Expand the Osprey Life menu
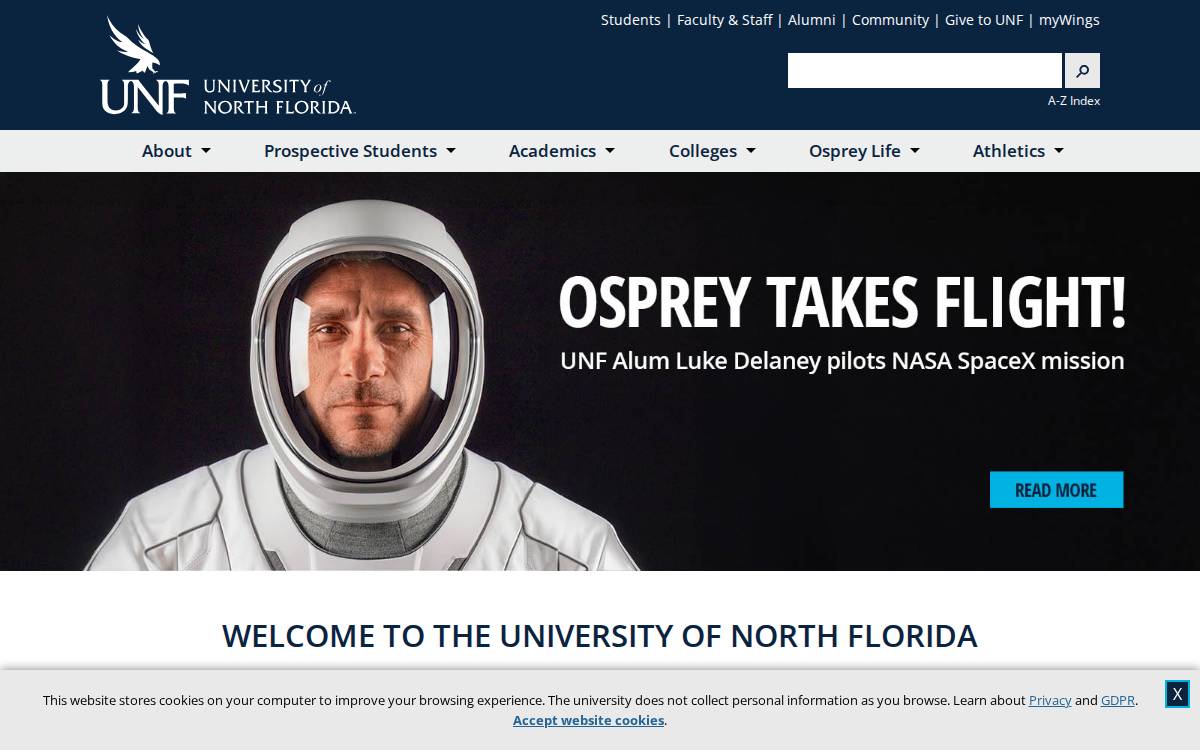Image resolution: width=1200 pixels, height=750 pixels. click(x=864, y=151)
